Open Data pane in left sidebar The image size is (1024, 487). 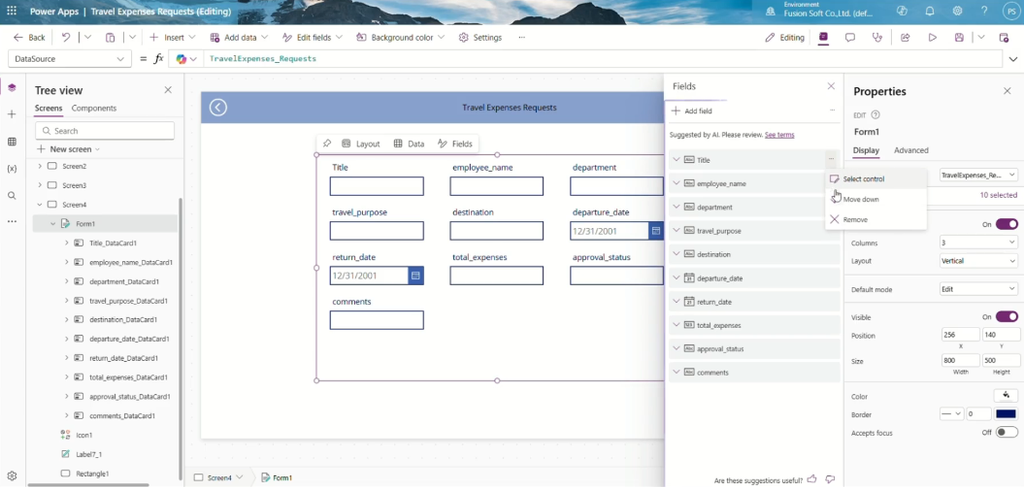[12, 142]
